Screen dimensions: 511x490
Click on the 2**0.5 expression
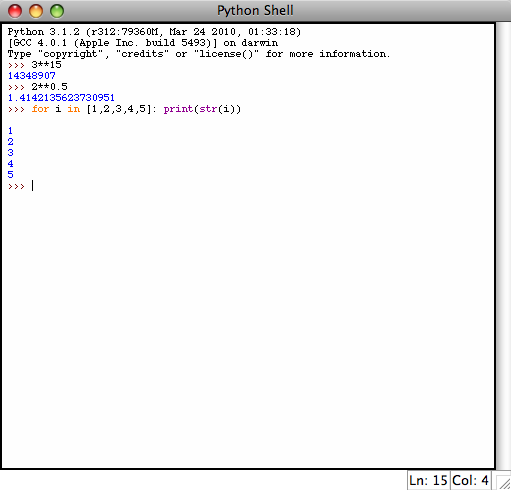click(50, 87)
